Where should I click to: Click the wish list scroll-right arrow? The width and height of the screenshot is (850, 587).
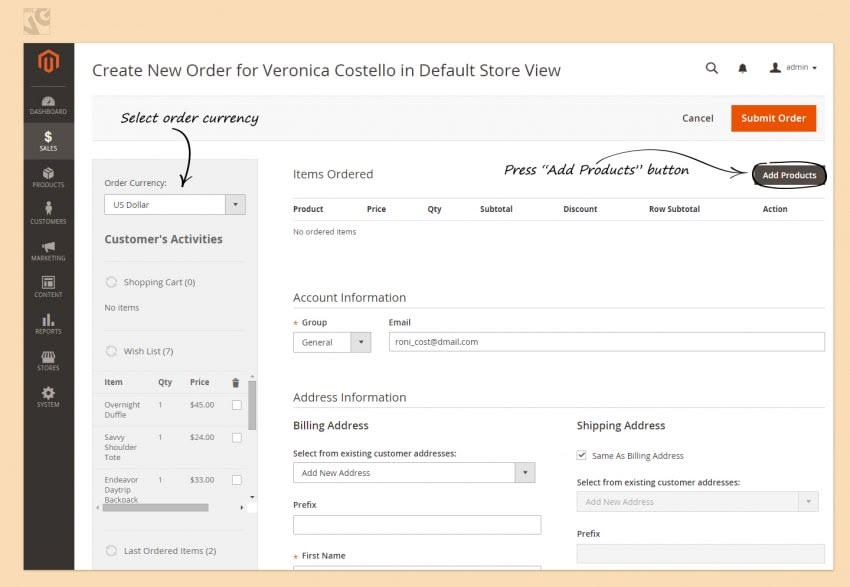[x=242, y=508]
